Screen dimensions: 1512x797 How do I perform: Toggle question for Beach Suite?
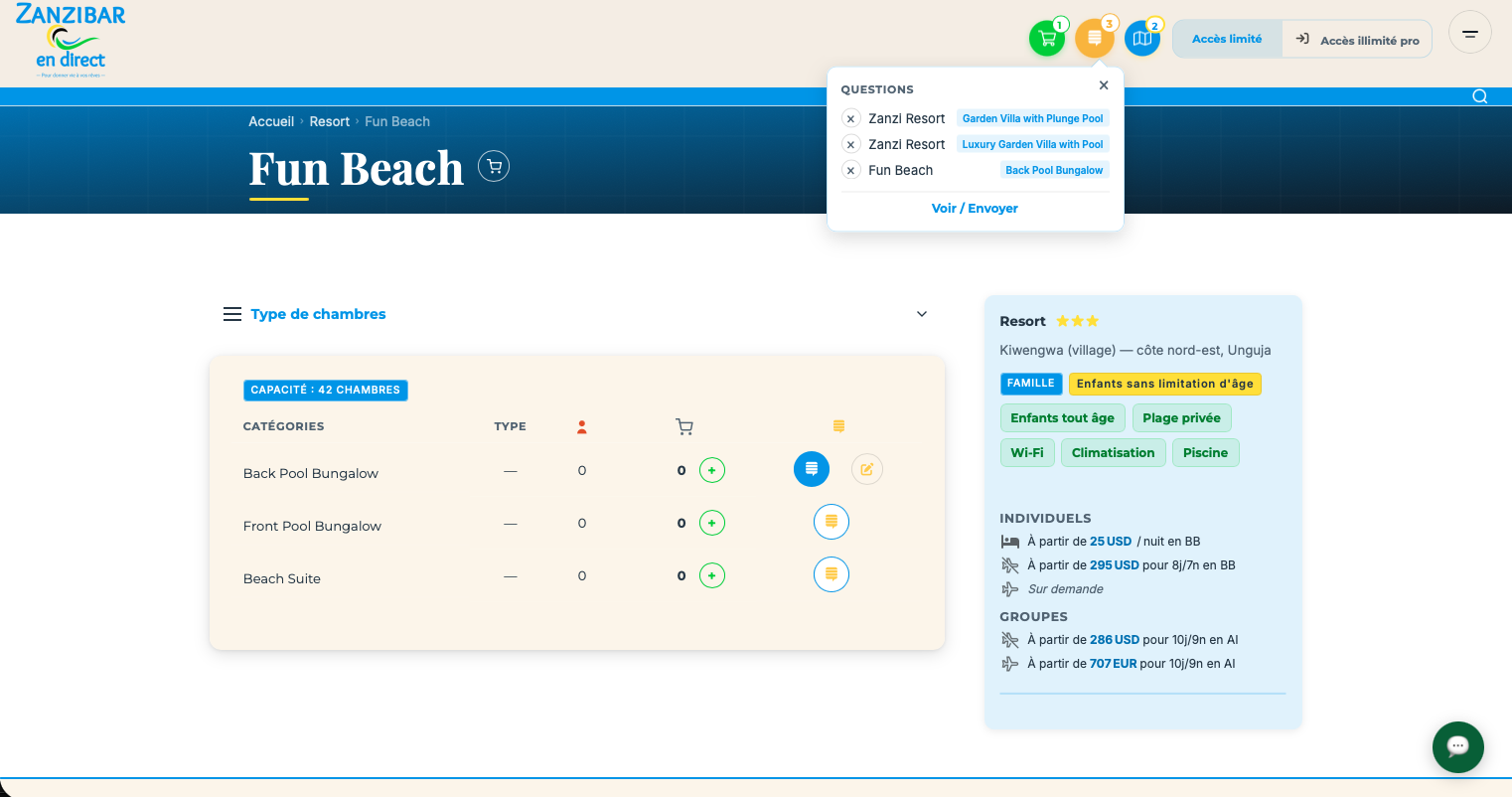pyautogui.click(x=832, y=574)
